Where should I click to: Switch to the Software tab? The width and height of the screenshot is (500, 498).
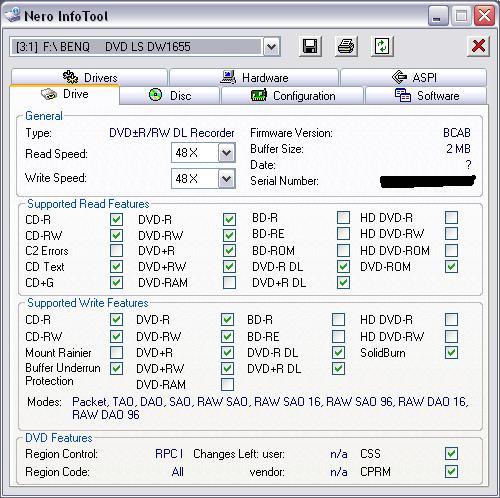pos(426,96)
